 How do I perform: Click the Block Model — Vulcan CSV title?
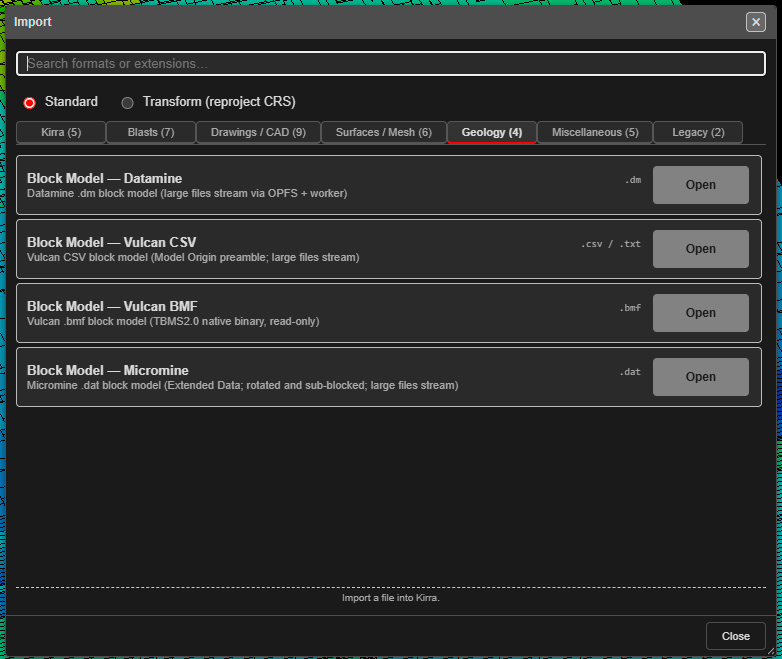point(112,242)
